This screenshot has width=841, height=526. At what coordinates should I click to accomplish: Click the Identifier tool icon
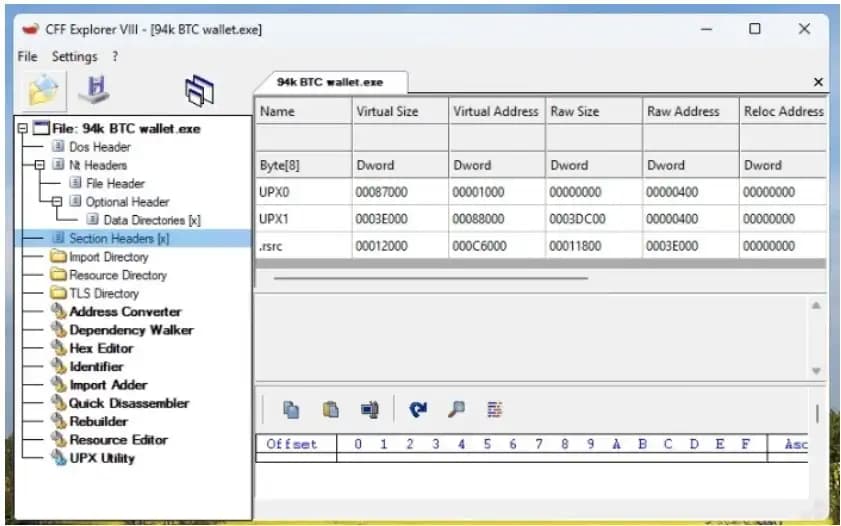[58, 366]
